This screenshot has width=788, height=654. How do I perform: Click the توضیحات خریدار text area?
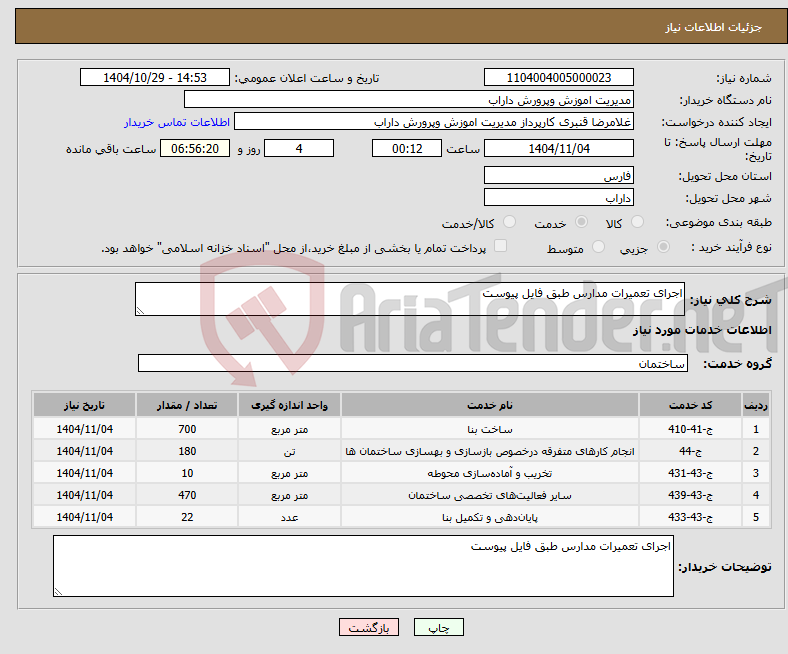pyautogui.click(x=363, y=566)
